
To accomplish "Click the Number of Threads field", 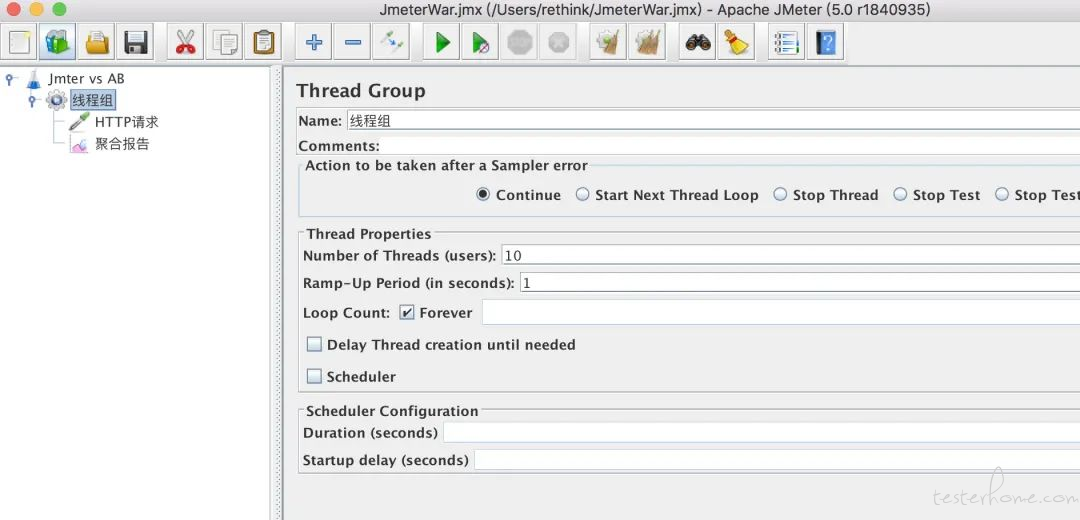I will click(x=791, y=256).
